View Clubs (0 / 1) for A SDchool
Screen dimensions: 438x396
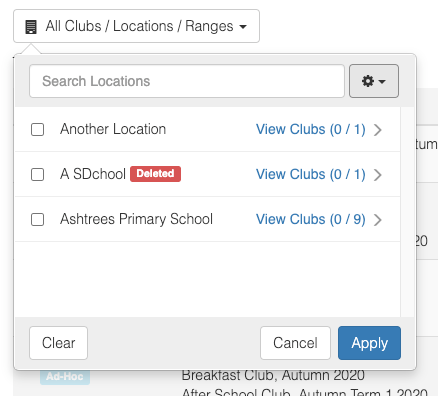tap(311, 174)
